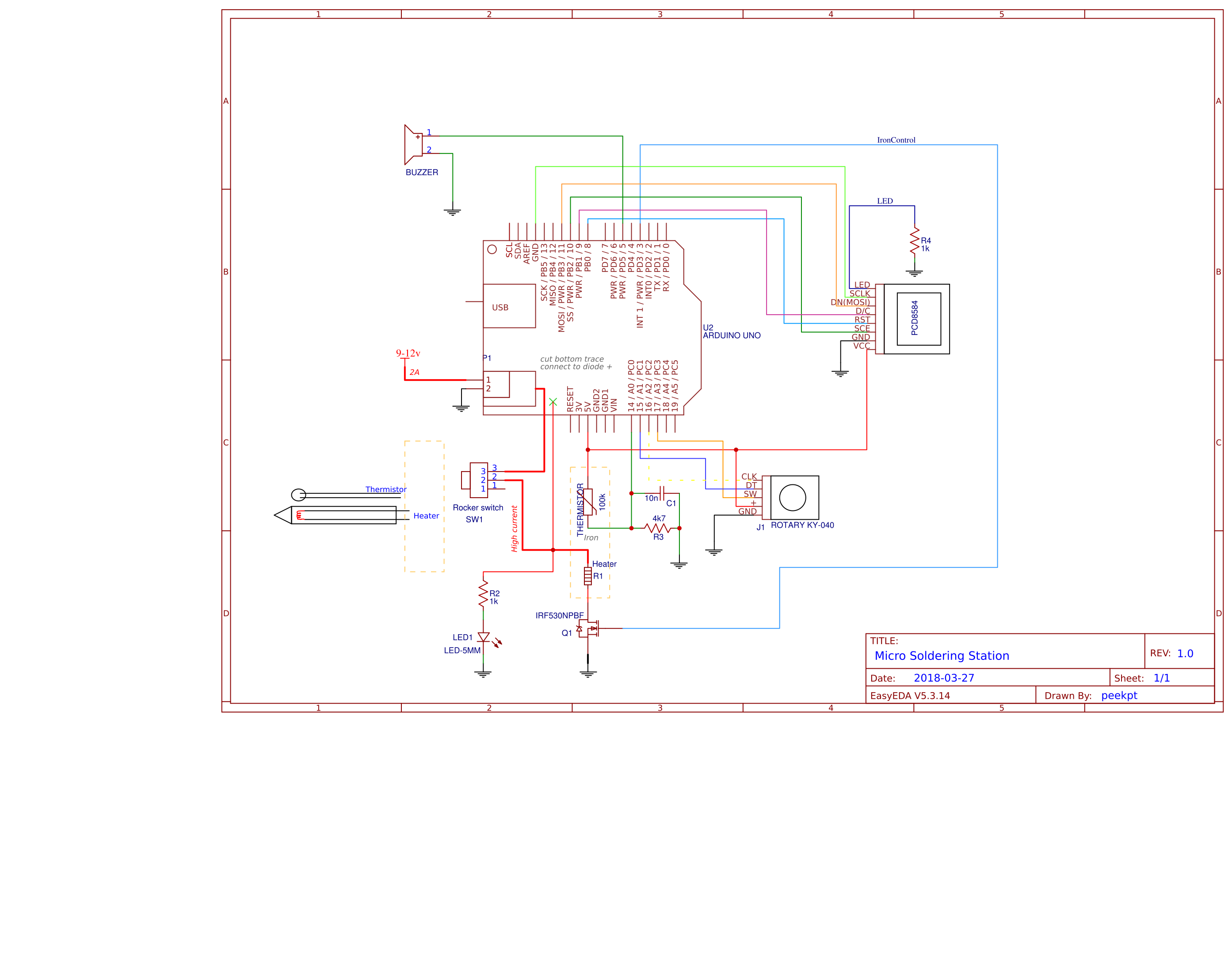
Task: Select the ARDUINO UNO component label
Action: [x=731, y=335]
